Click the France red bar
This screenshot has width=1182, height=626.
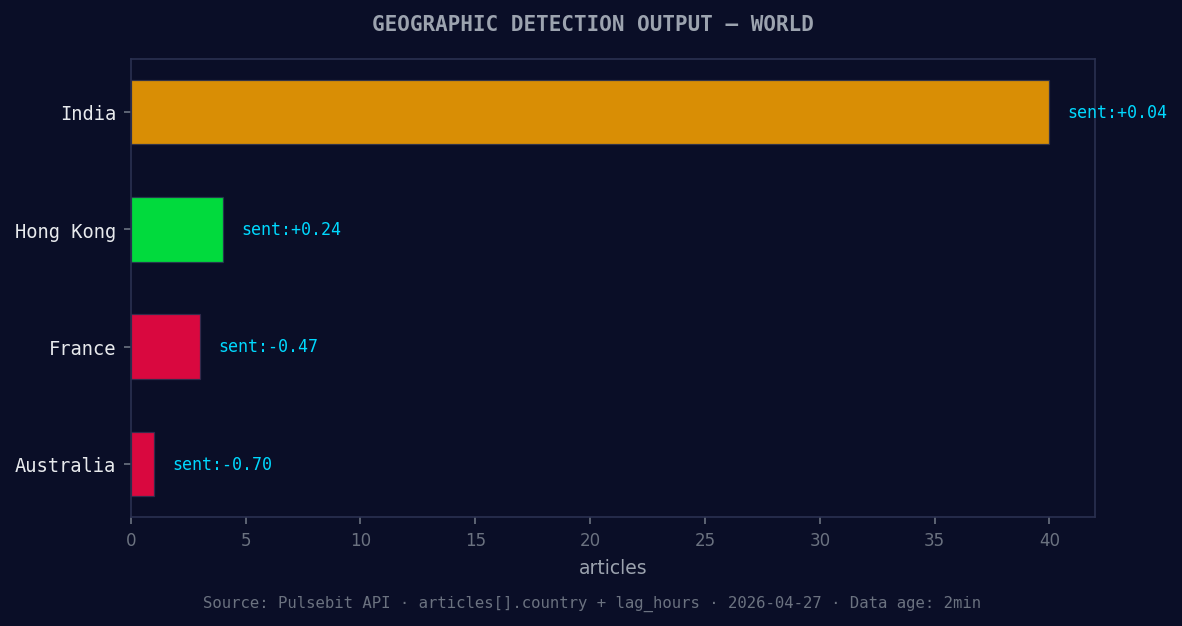click(165, 346)
